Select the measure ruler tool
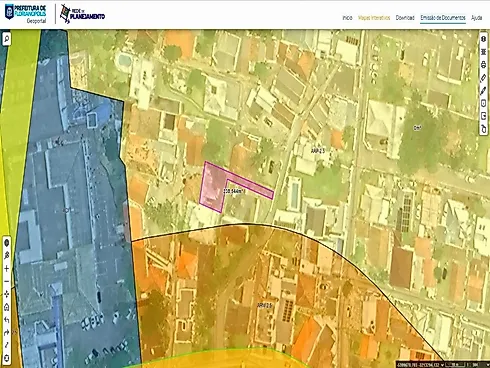The width and height of the screenshot is (490, 368). coord(483,77)
